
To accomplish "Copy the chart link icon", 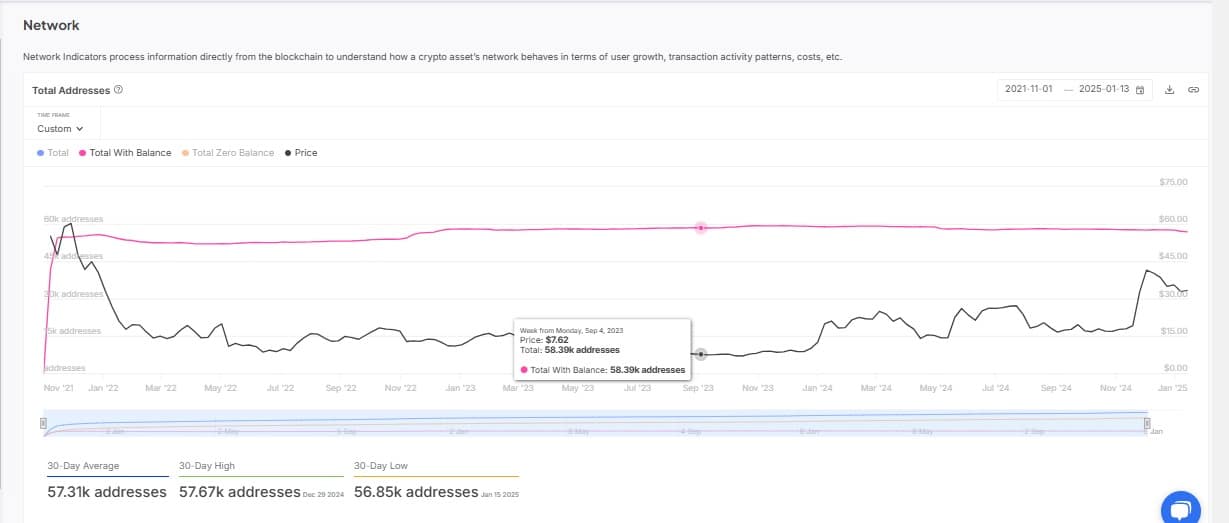I will click(x=1193, y=90).
